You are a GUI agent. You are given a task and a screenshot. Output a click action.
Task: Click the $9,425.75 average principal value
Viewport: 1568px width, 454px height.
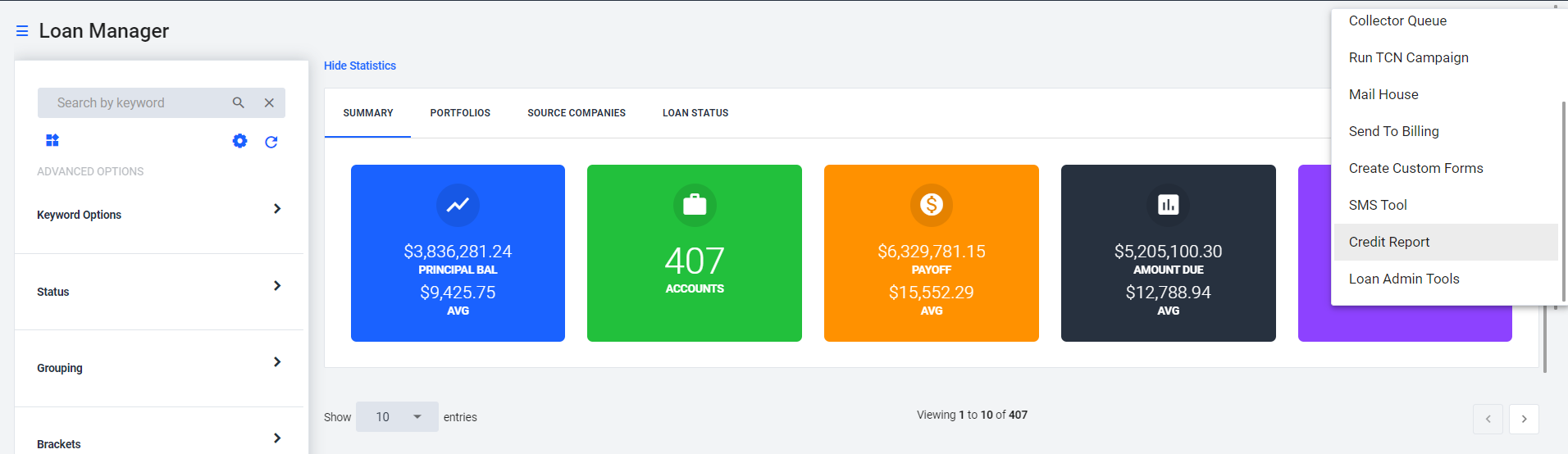[458, 293]
